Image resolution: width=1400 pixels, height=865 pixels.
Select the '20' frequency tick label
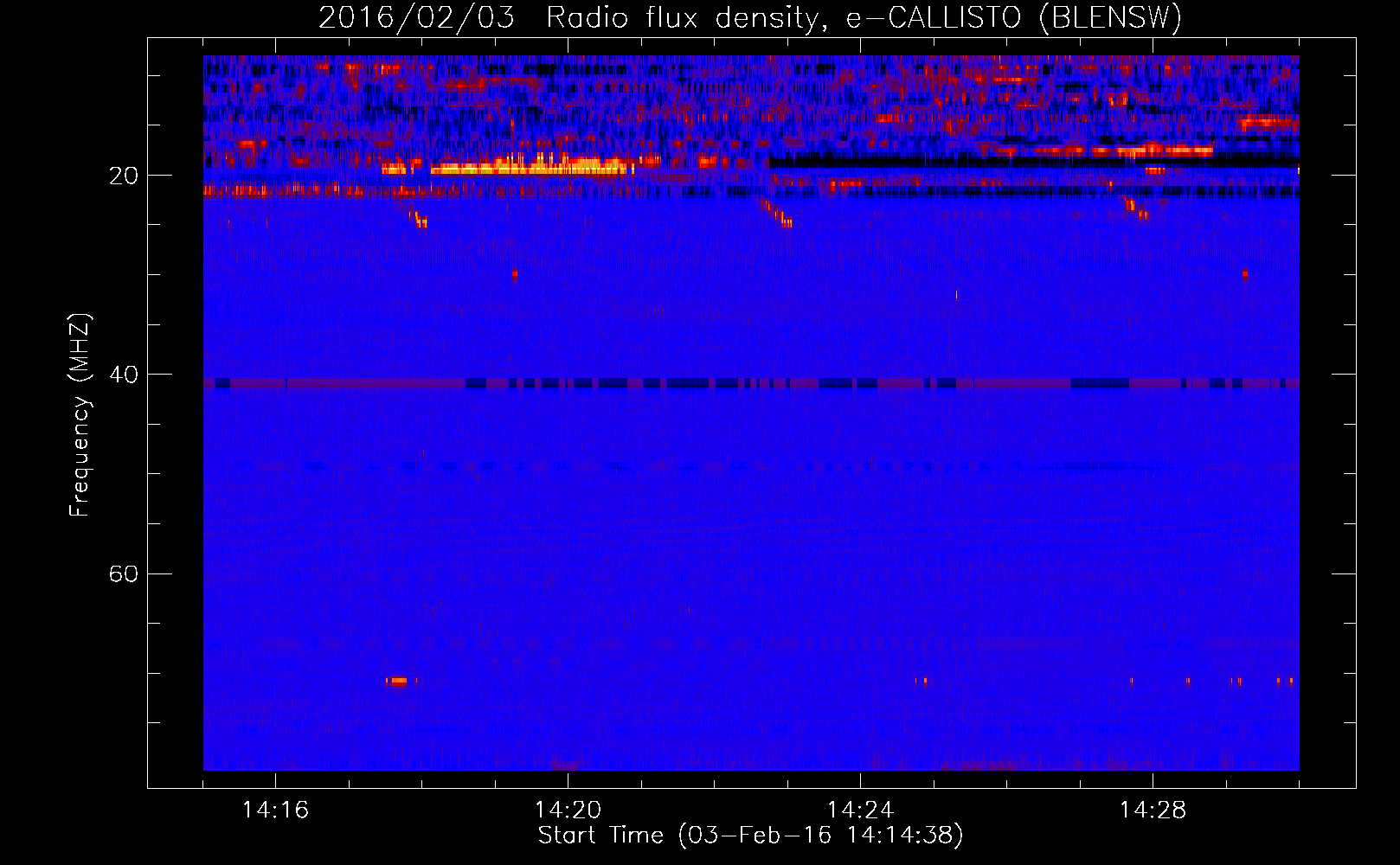[x=124, y=176]
